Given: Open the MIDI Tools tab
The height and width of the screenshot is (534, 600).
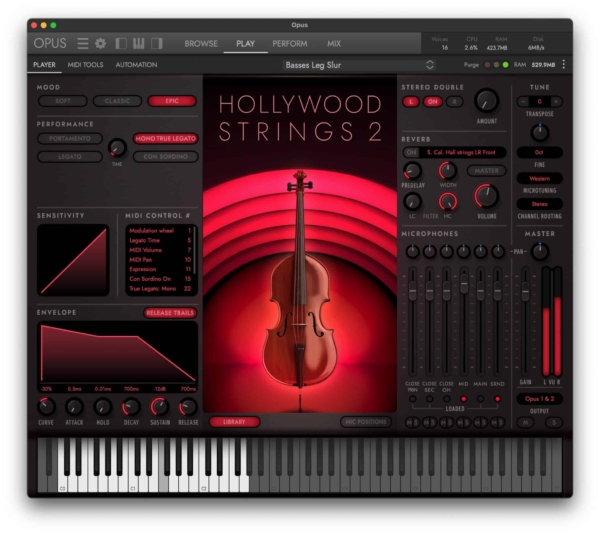Looking at the screenshot, I should 85,65.
